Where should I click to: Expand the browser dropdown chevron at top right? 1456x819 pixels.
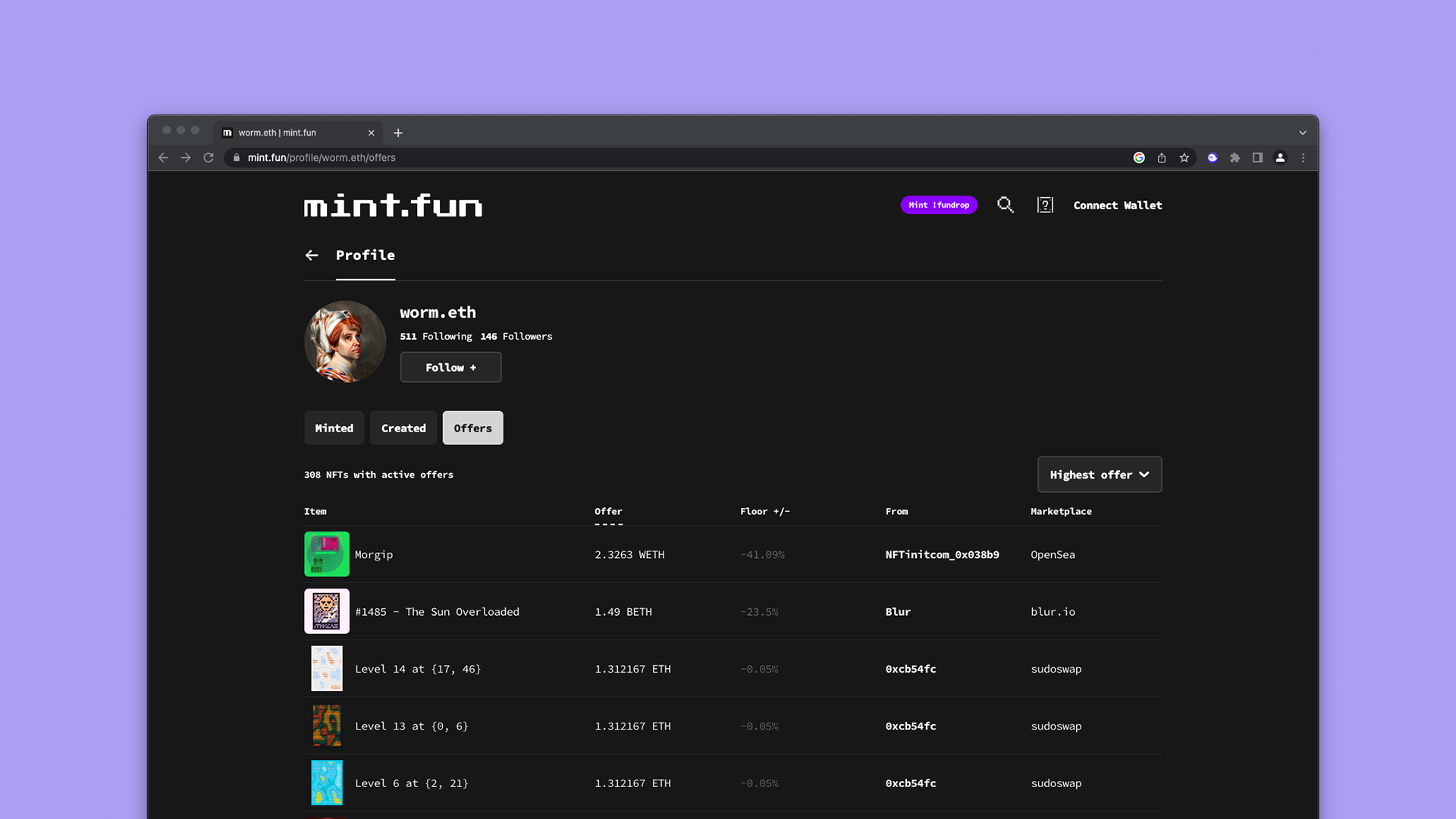point(1302,132)
